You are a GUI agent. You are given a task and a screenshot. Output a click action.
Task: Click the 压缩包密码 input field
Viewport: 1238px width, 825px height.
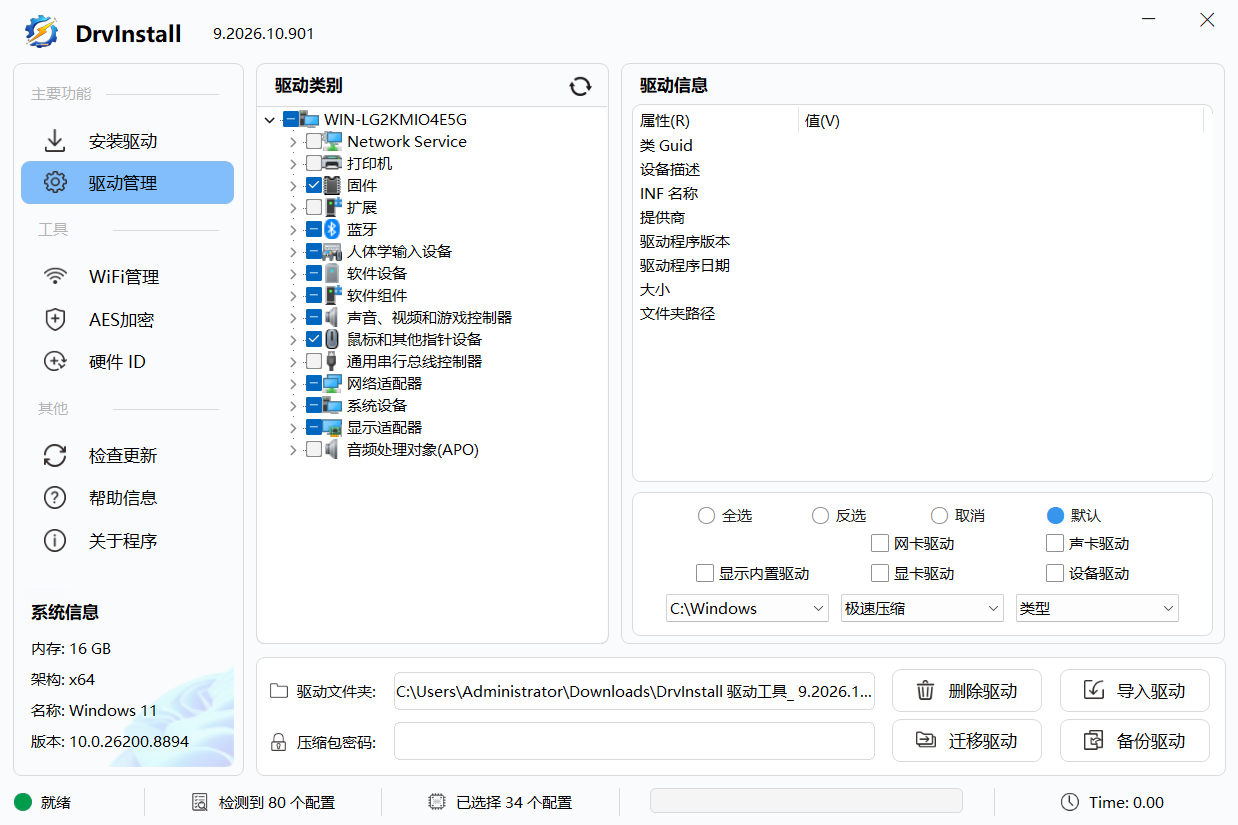click(x=634, y=741)
